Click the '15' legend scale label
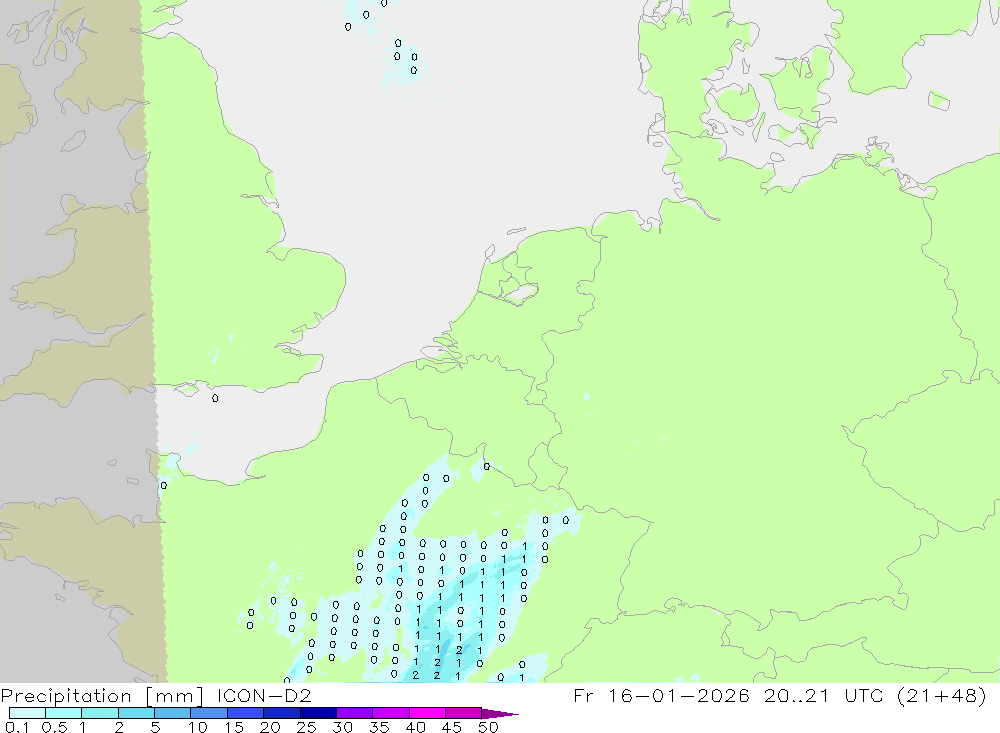This screenshot has width=1000, height=733. click(234, 727)
